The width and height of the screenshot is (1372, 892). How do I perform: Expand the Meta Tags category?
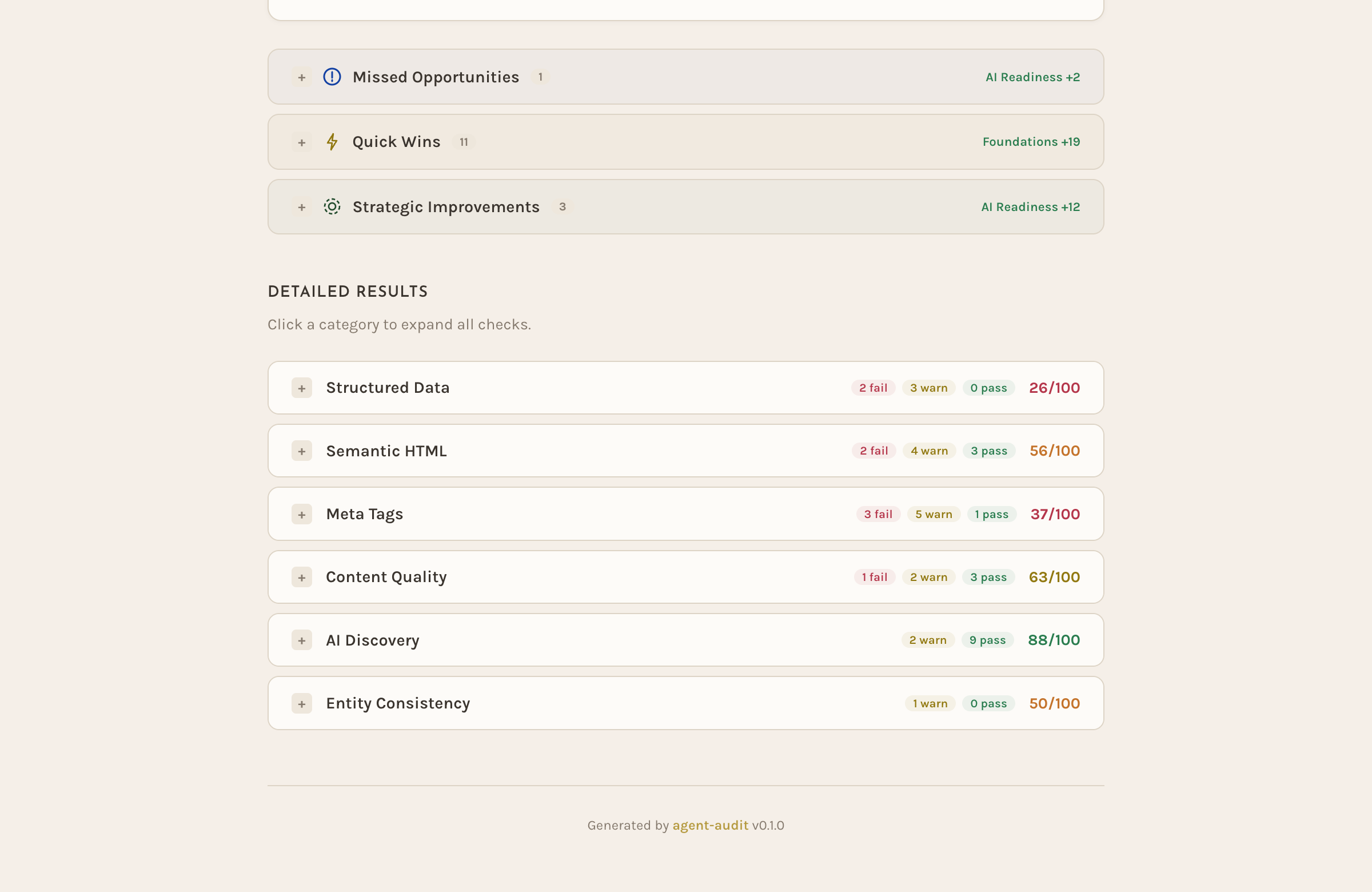tap(301, 513)
